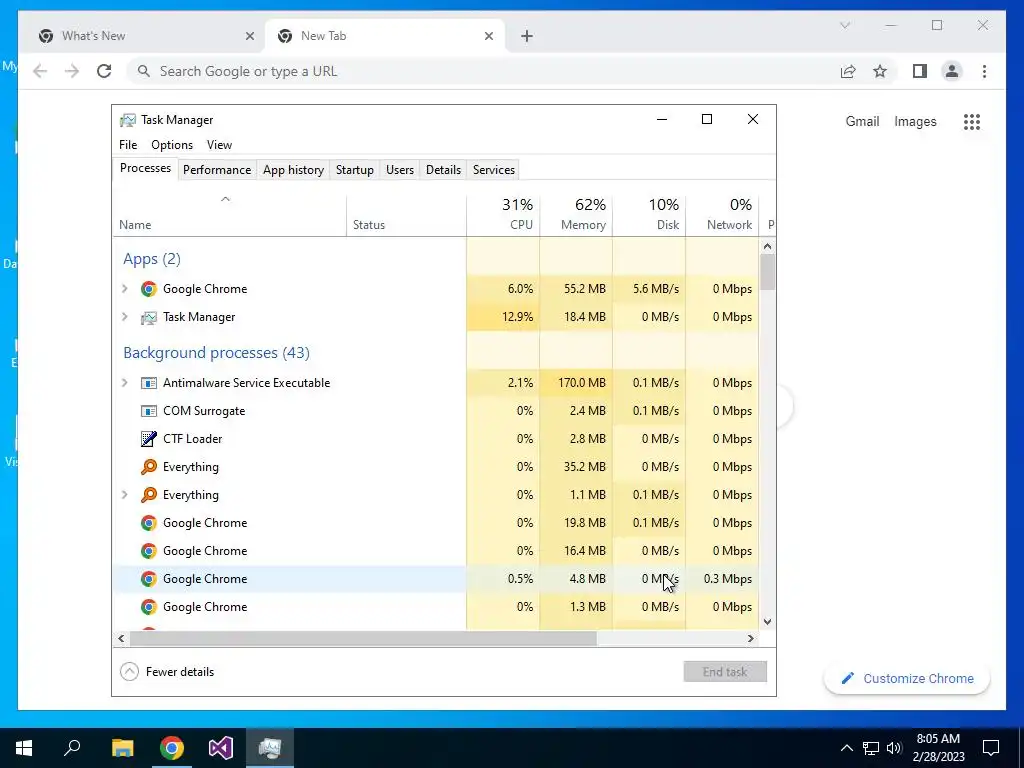Switch to the Details tab

(443, 170)
